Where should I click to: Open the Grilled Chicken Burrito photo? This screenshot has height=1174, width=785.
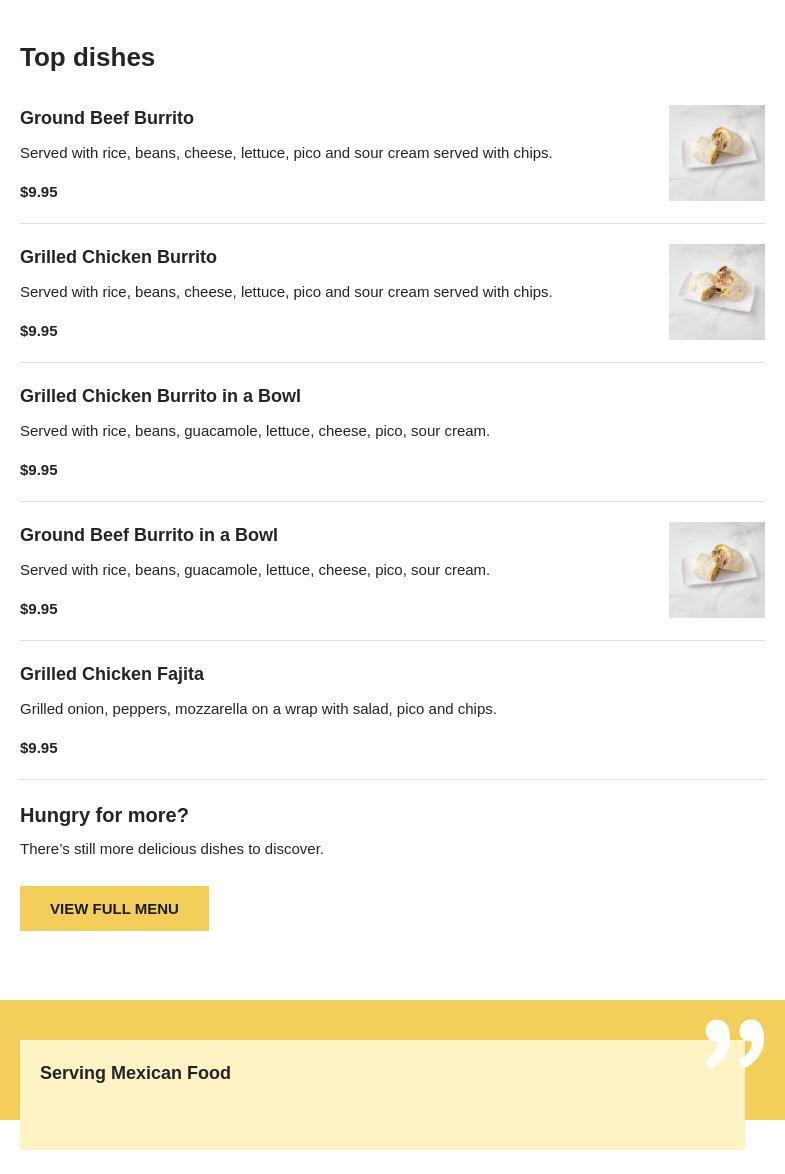(716, 292)
